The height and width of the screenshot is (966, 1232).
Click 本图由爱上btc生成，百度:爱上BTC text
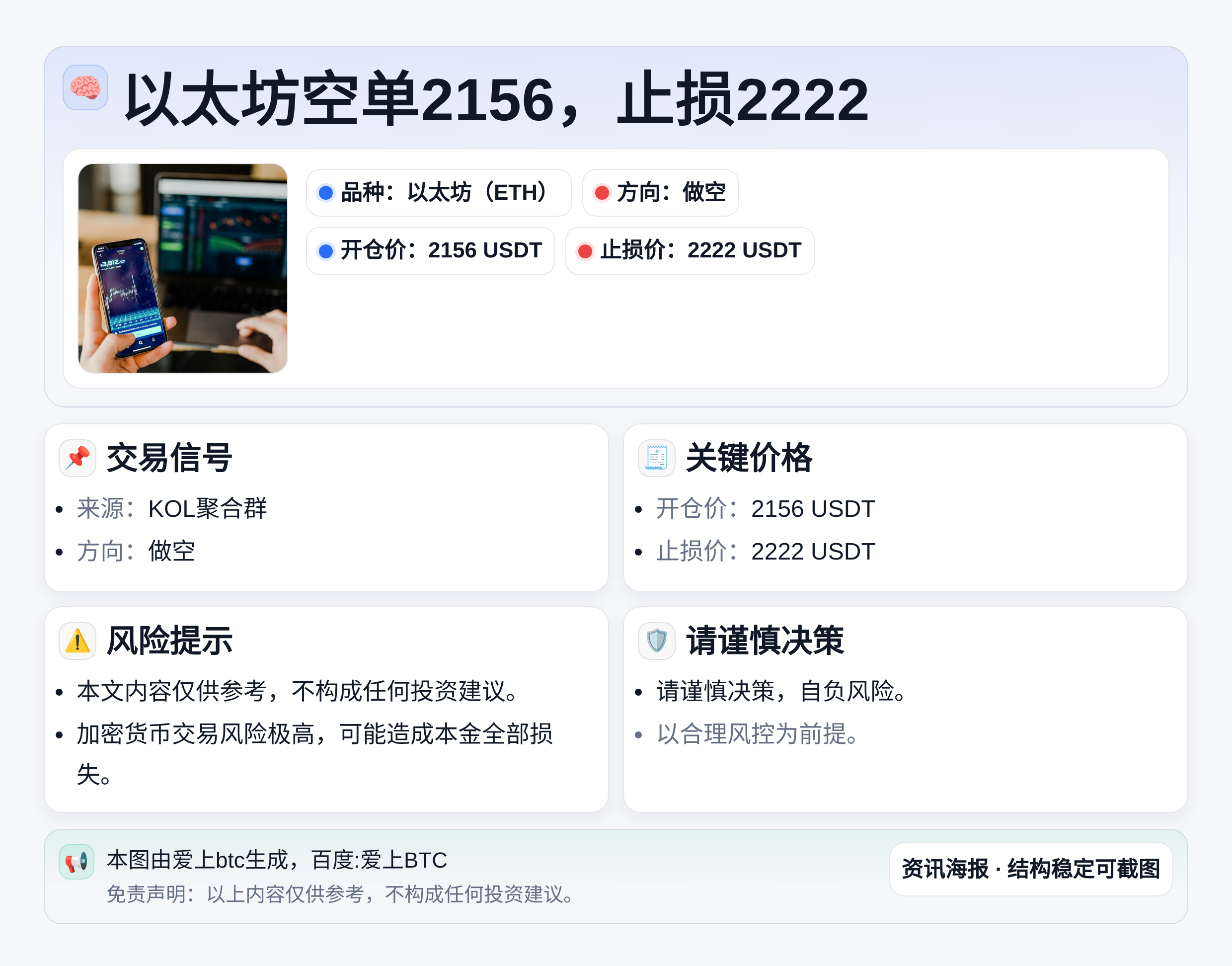277,860
